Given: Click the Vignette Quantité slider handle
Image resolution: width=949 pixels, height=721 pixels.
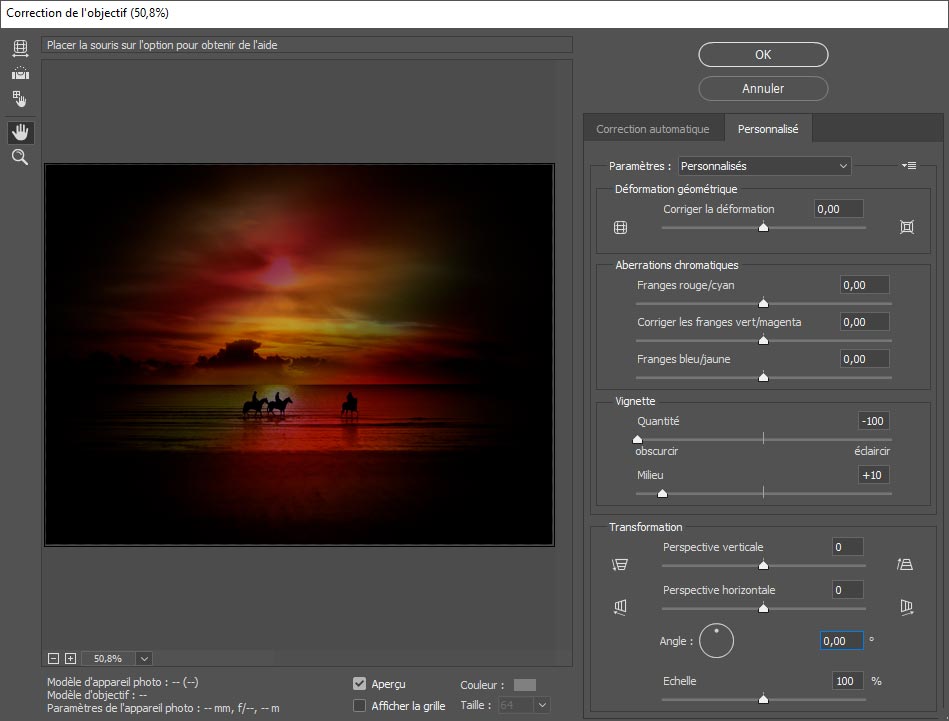Looking at the screenshot, I should 637,438.
